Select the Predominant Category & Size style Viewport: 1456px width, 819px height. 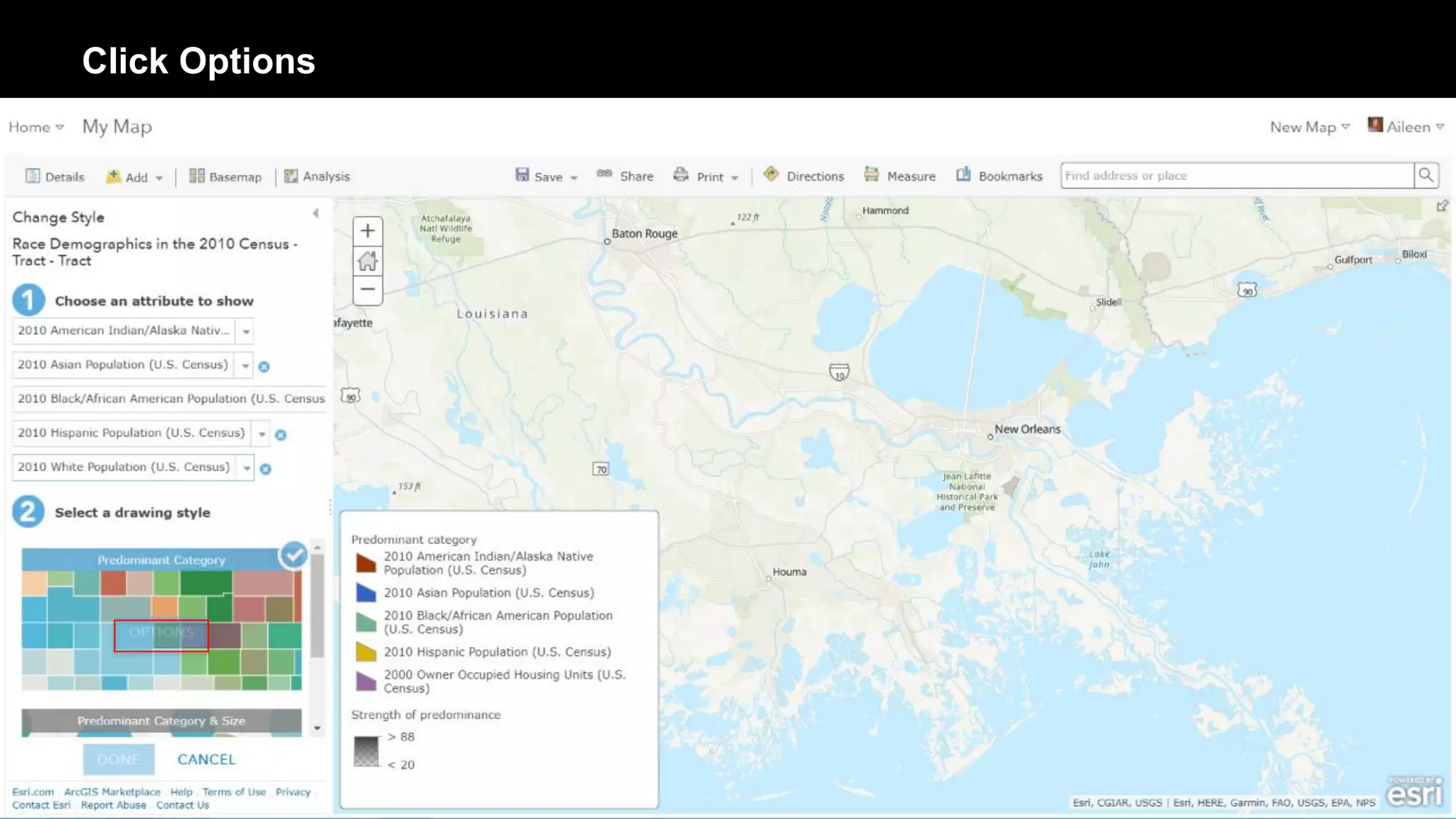click(161, 721)
